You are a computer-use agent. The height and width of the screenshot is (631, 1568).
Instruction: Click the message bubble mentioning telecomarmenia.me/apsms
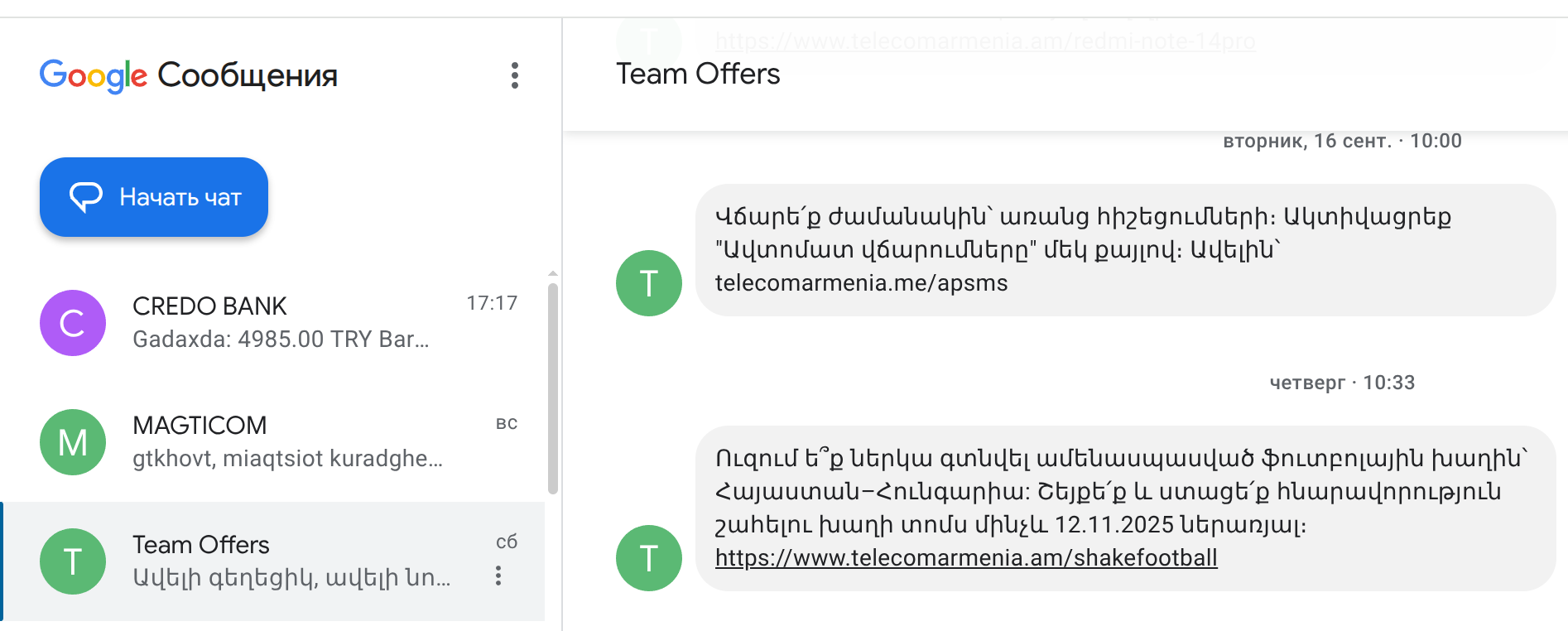pos(1124,250)
